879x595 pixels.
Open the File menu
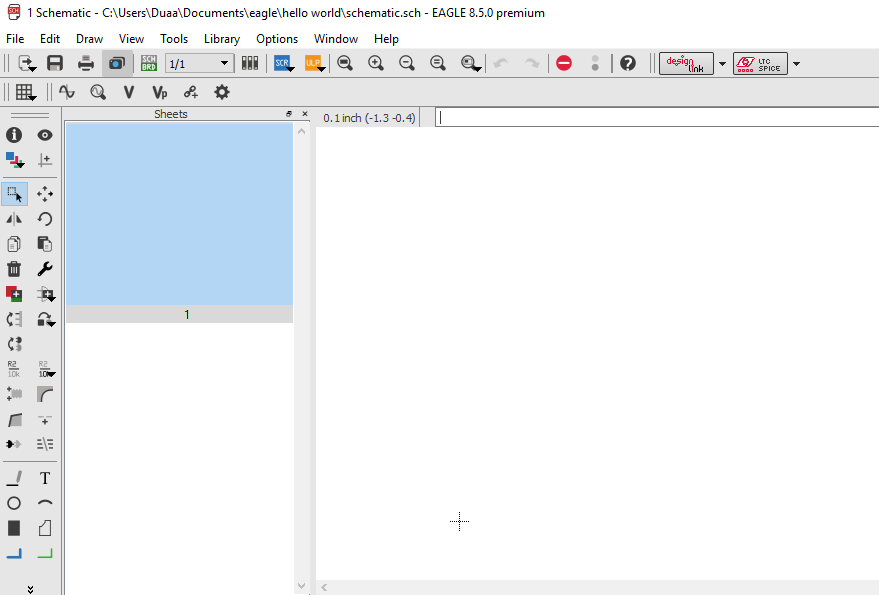tap(15, 39)
